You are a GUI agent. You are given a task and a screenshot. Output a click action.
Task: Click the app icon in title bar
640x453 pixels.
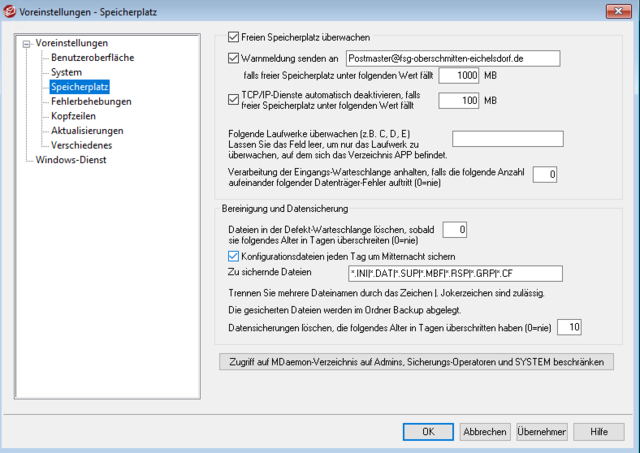pos(12,10)
